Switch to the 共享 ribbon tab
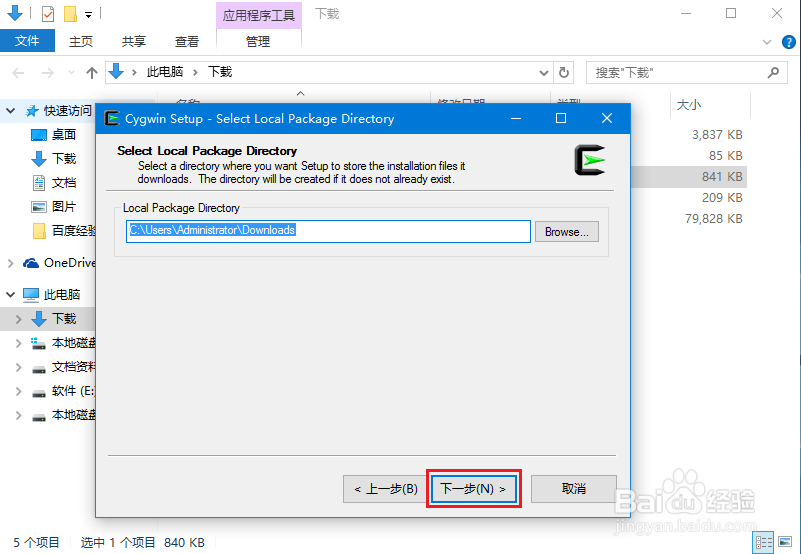 (134, 41)
